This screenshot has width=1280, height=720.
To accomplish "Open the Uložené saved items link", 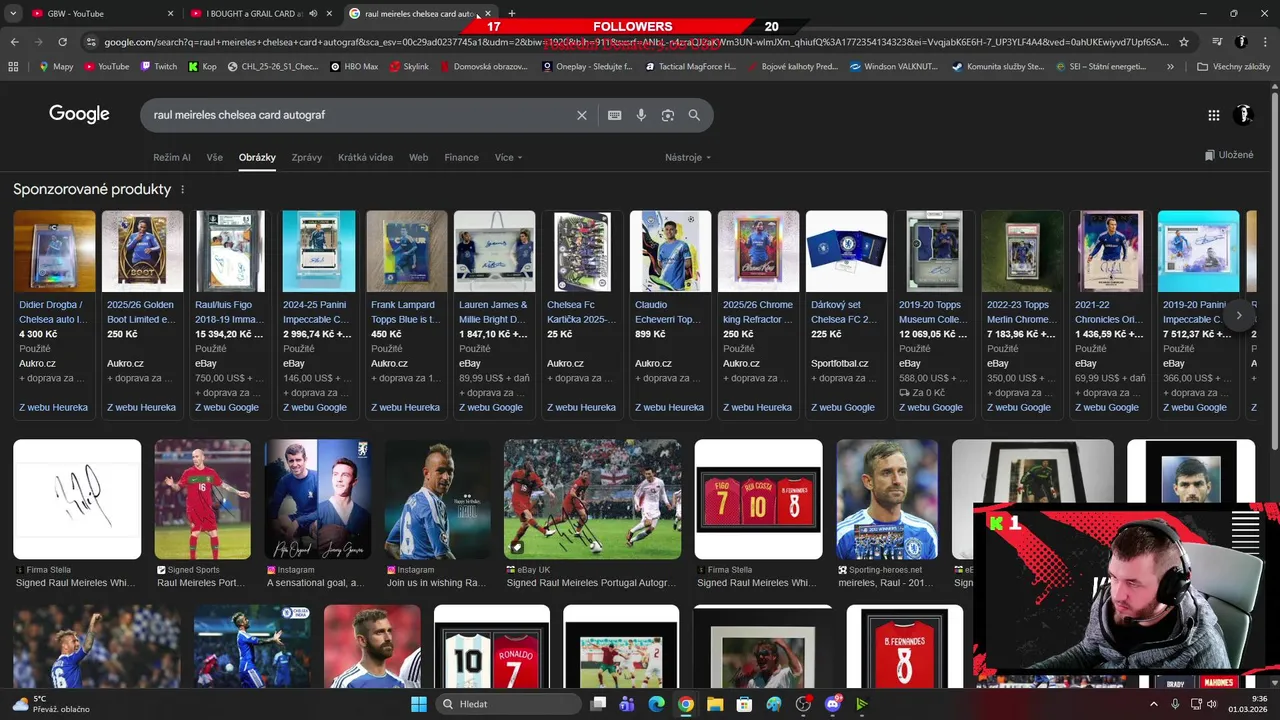I will click(x=1229, y=155).
